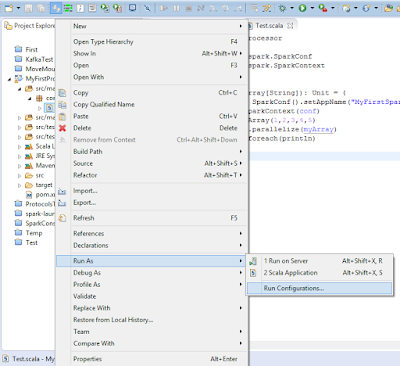Click the Scala file icon under package
The image size is (400, 366).
pyautogui.click(x=49, y=108)
